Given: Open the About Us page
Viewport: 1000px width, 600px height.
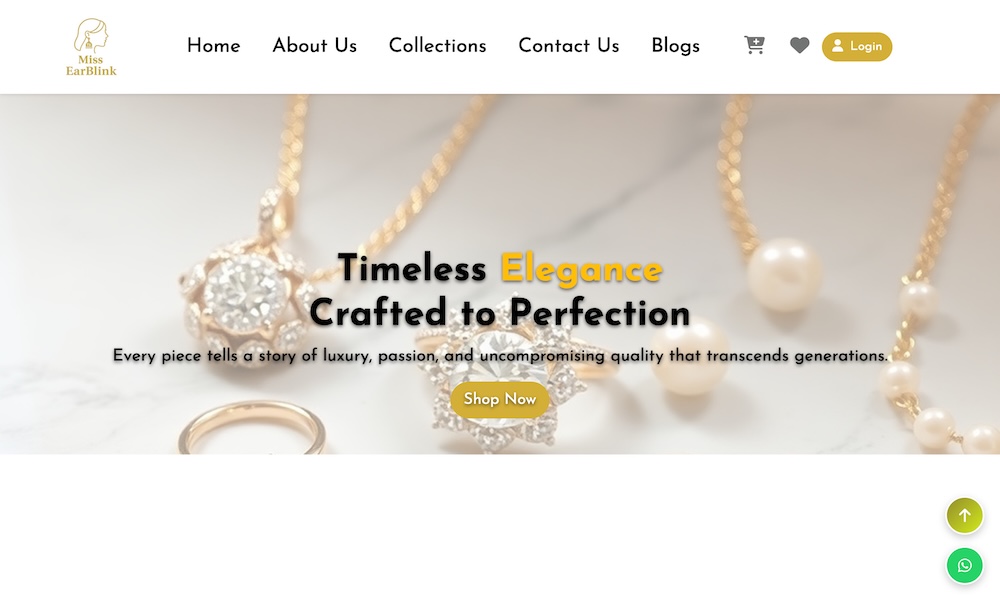Looking at the screenshot, I should pos(314,46).
